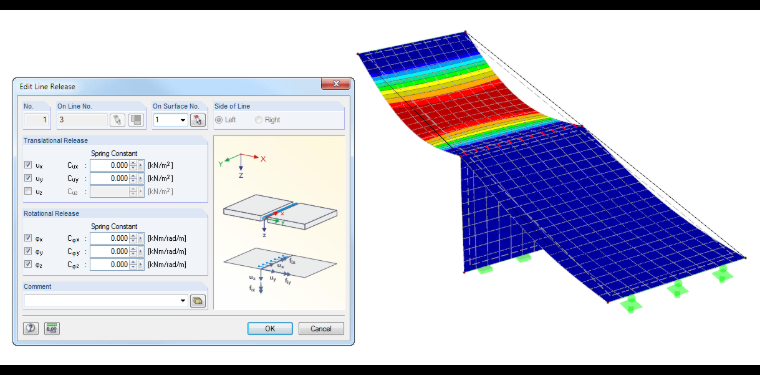
Task: Select the Right side of line radio
Action: 259,120
